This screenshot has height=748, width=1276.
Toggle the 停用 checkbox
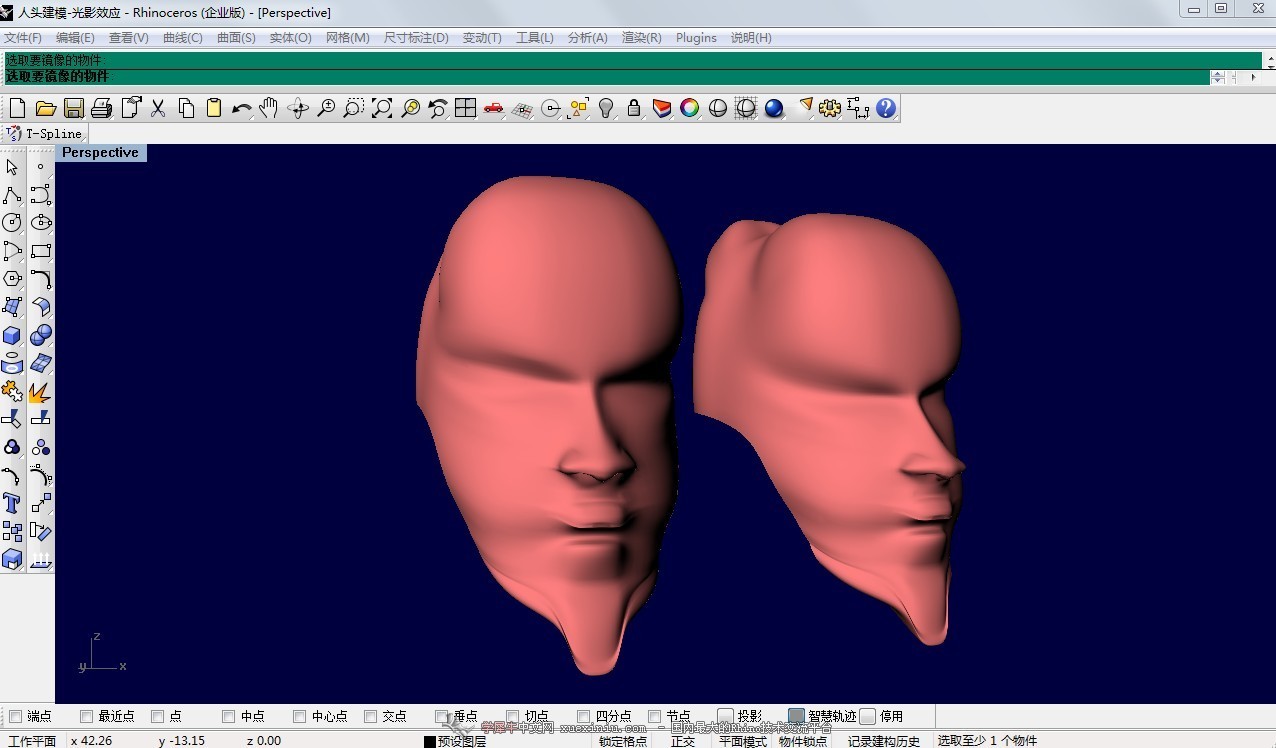pos(868,716)
